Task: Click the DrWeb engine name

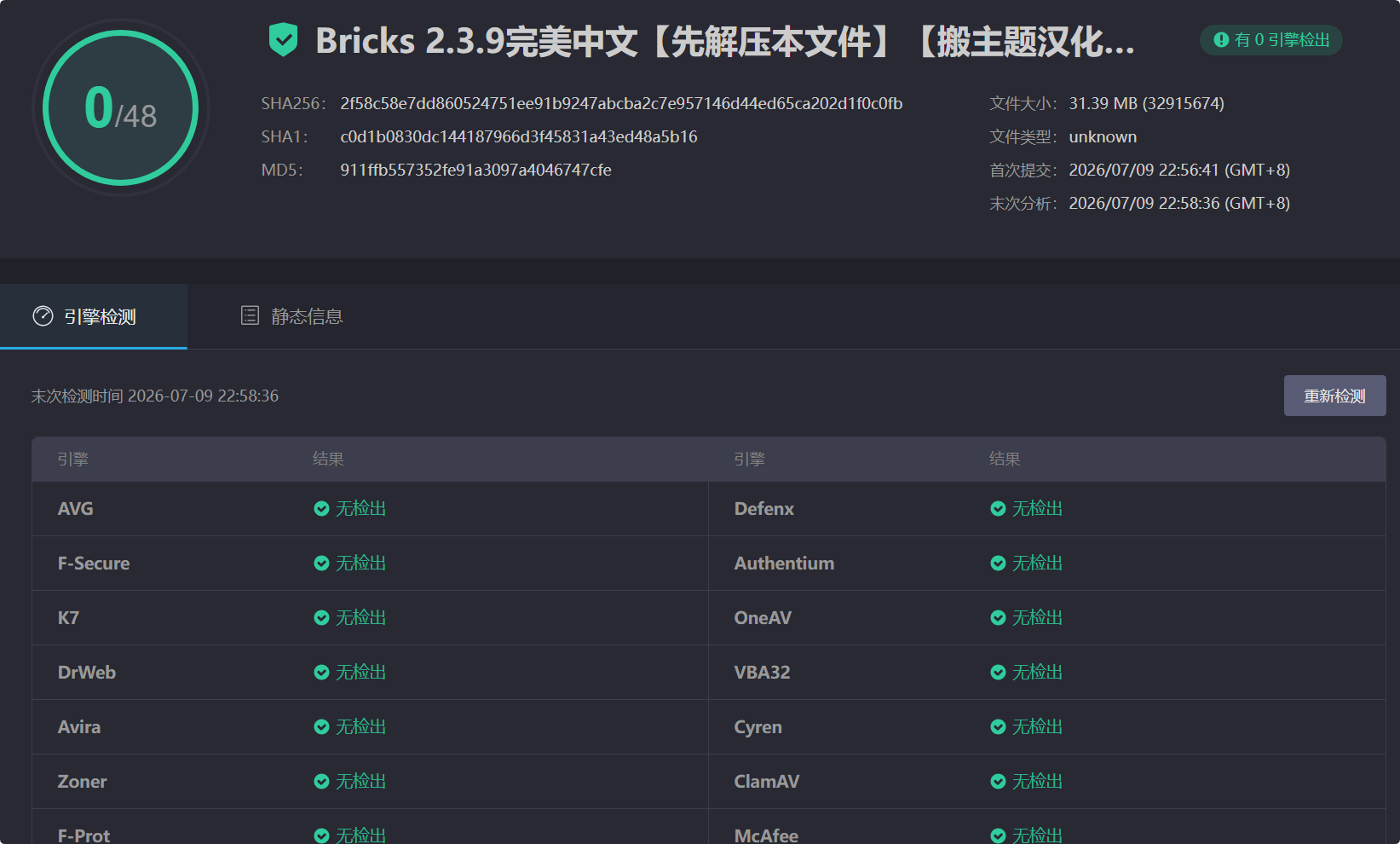Action: (x=86, y=673)
